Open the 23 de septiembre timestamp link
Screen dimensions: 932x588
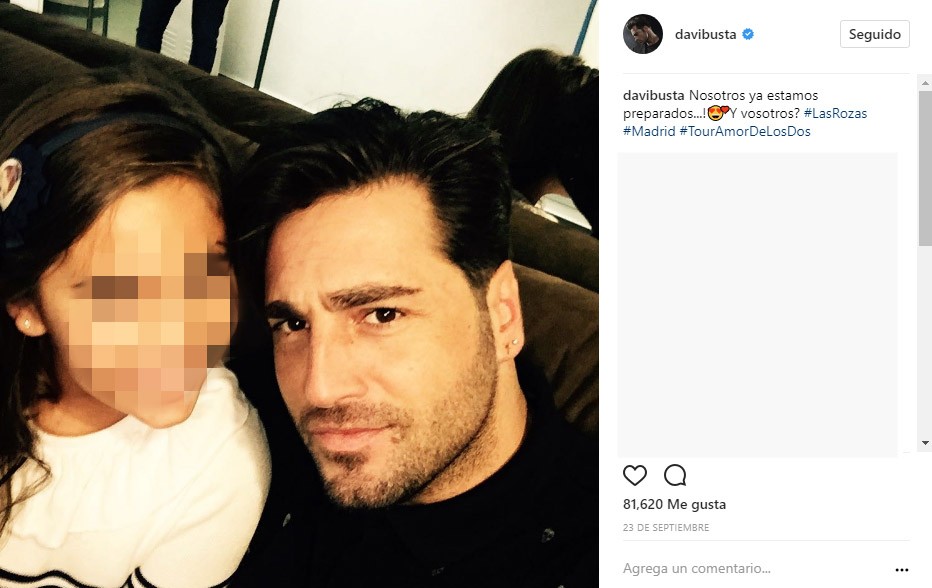point(666,527)
